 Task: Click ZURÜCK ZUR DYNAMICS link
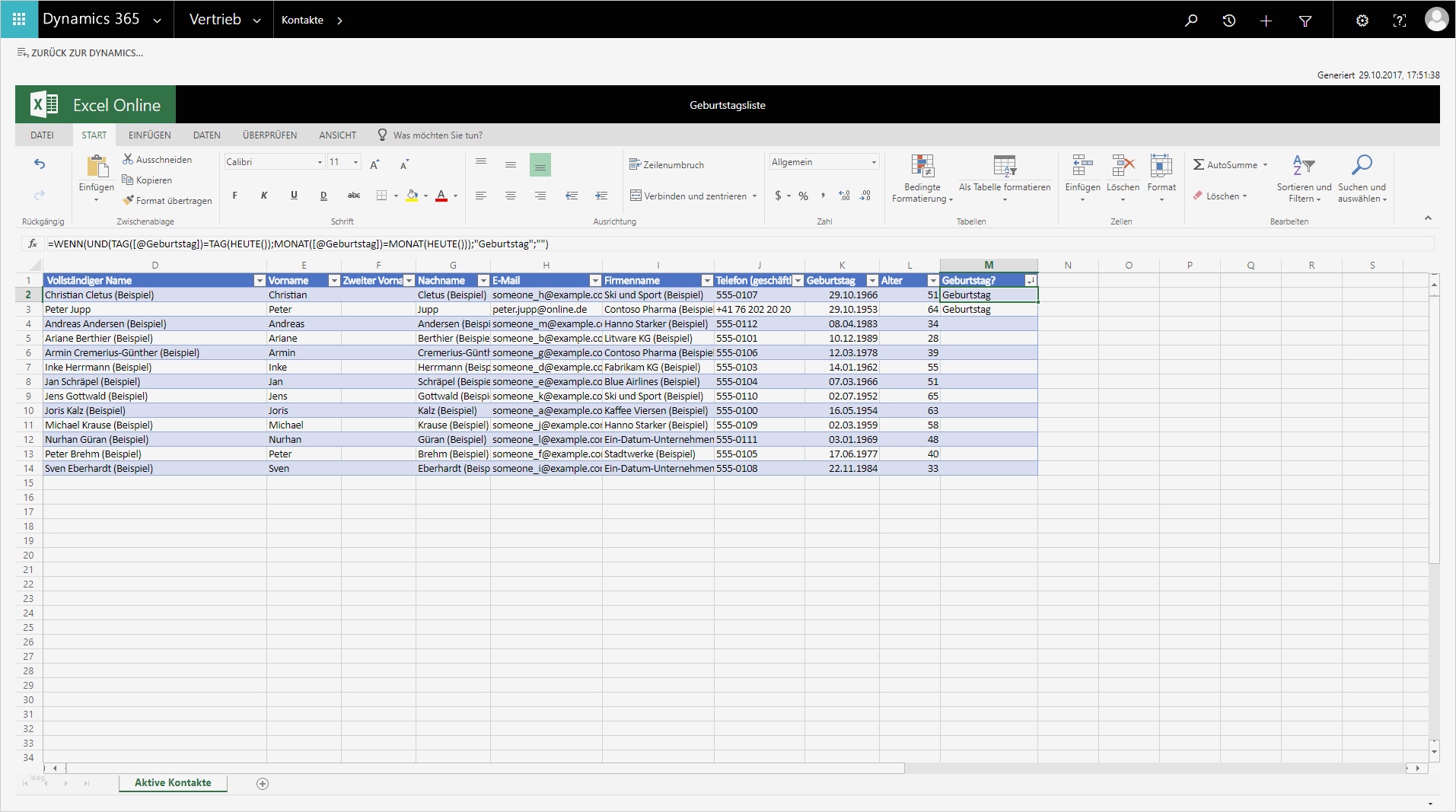coord(80,53)
